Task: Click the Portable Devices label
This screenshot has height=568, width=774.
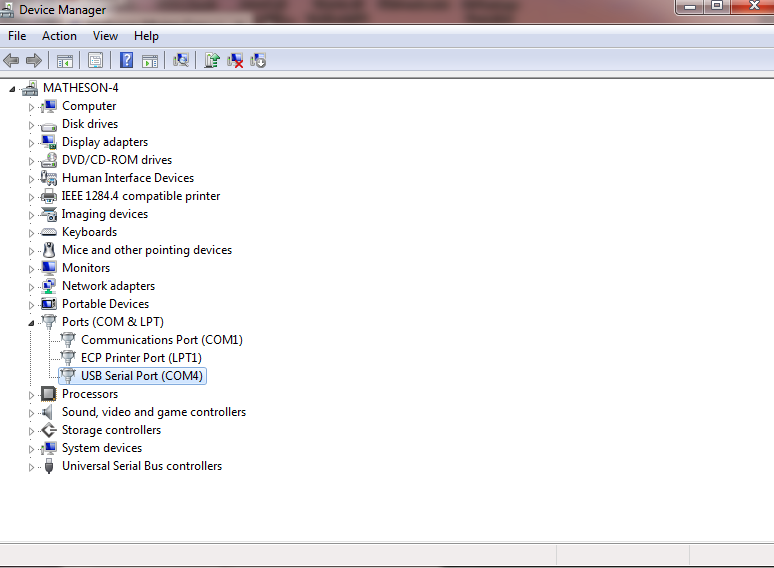Action: click(105, 304)
